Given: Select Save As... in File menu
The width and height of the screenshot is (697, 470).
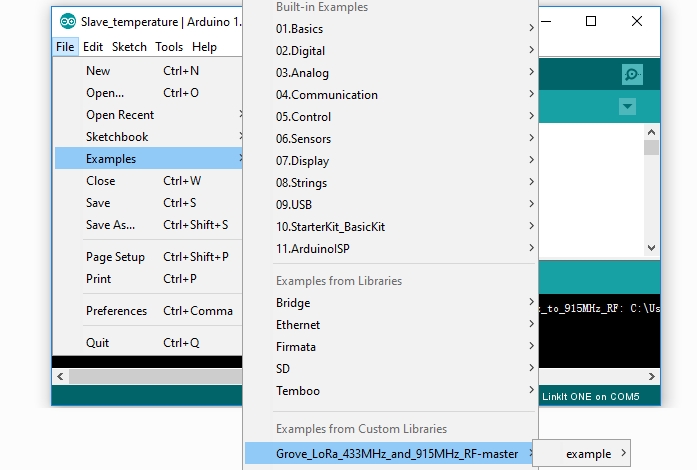Looking at the screenshot, I should pos(110,225).
